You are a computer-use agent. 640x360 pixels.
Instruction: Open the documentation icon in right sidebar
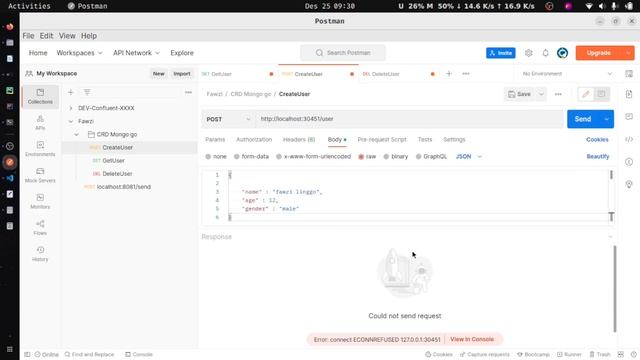[x=629, y=94]
